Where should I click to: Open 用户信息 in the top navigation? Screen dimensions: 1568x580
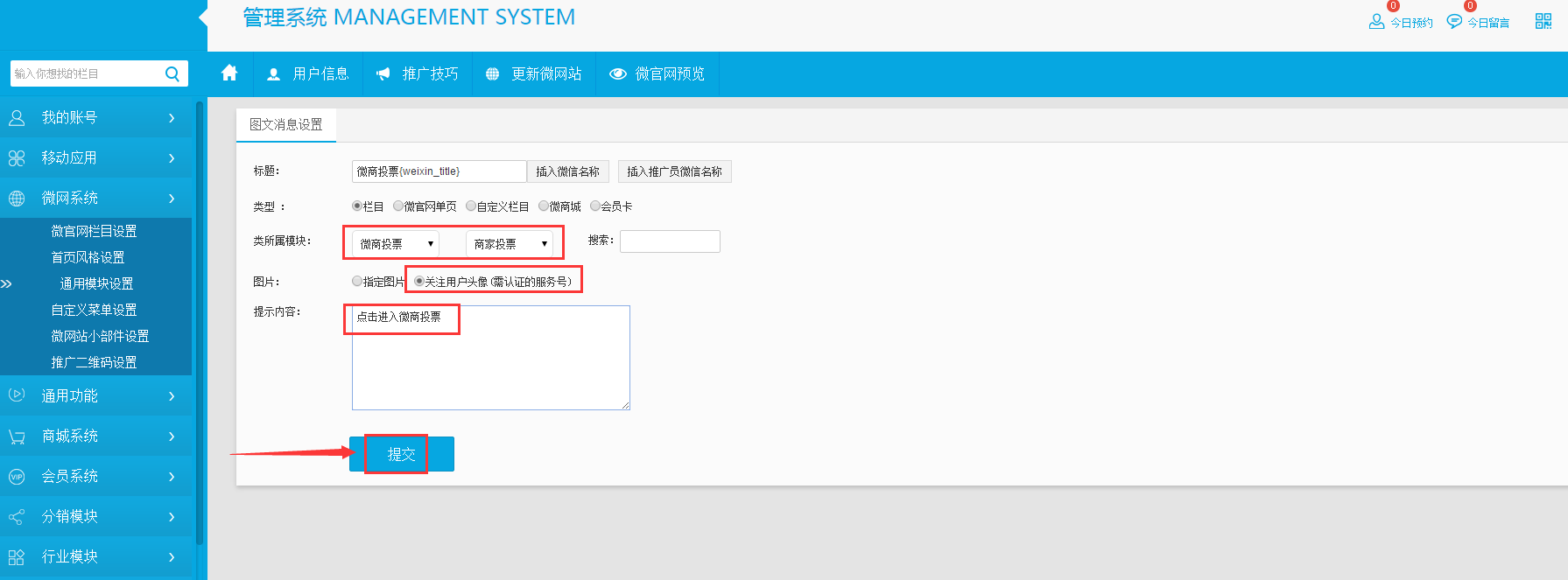[308, 74]
